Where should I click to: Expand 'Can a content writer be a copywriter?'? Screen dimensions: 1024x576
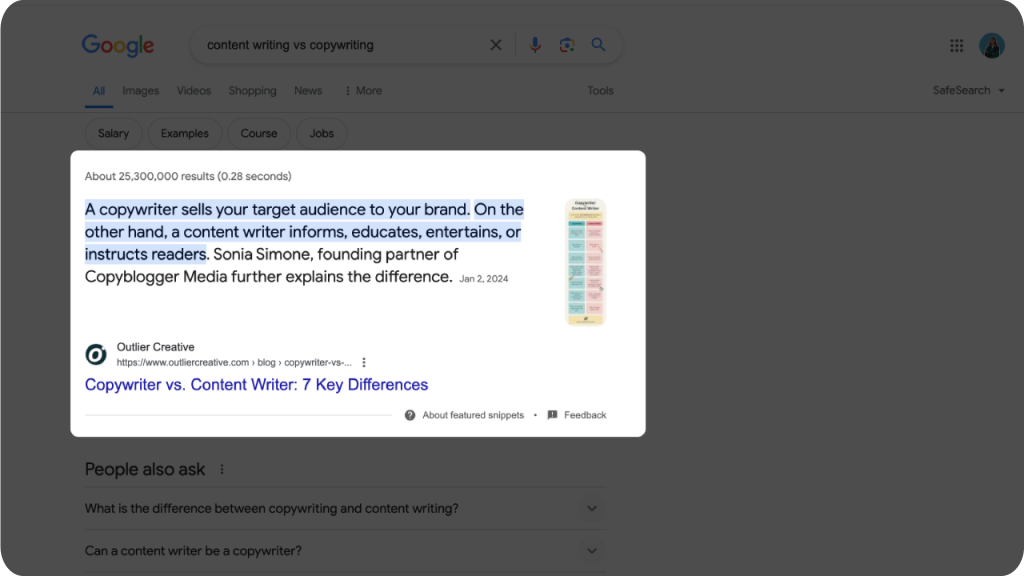(345, 551)
